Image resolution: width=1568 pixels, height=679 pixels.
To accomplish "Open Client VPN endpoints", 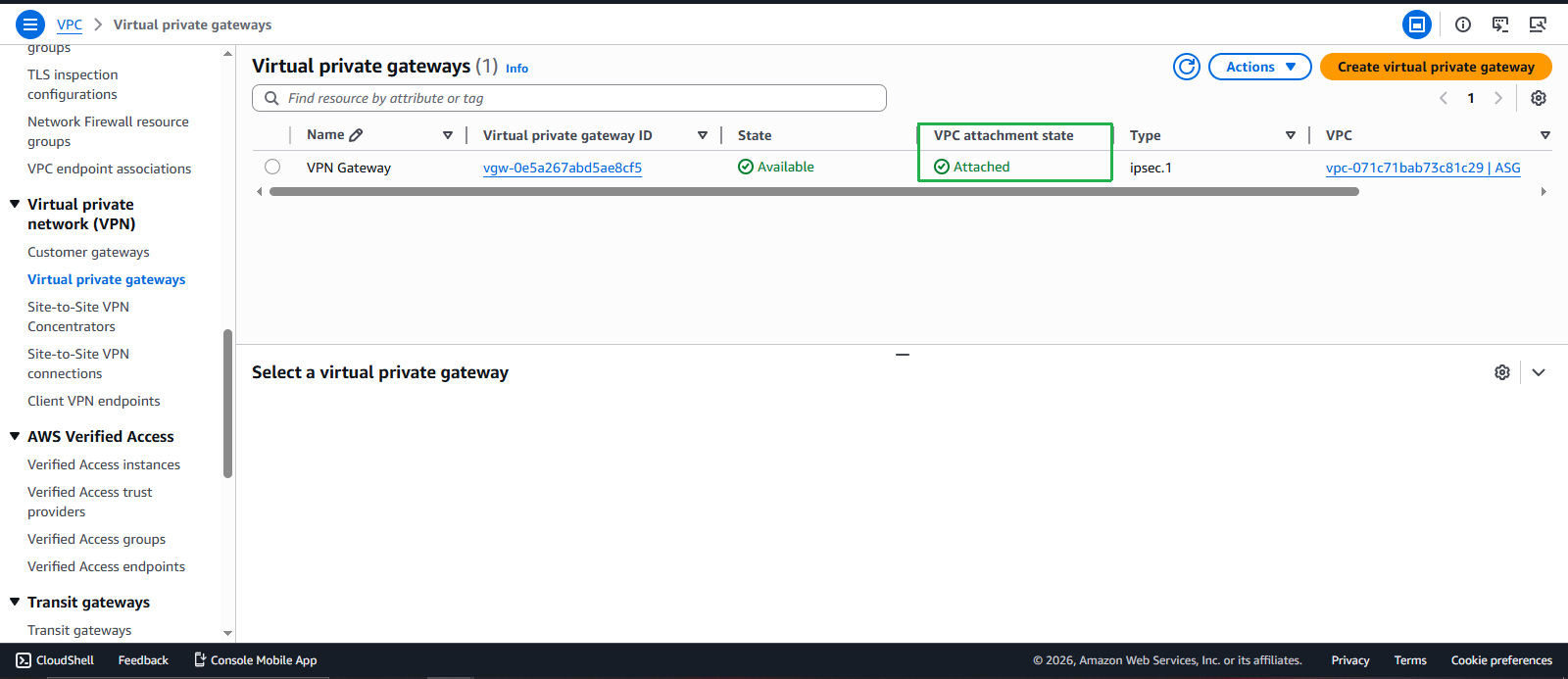I will (x=93, y=401).
